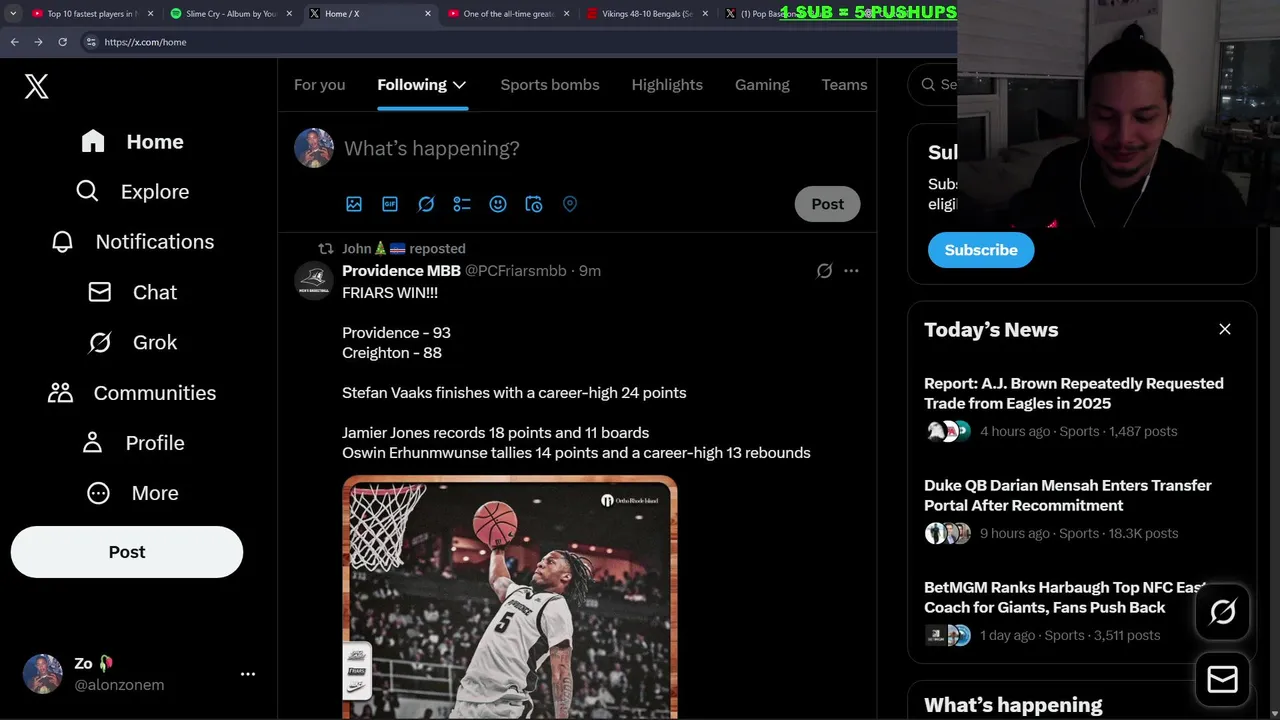The height and width of the screenshot is (720, 1280).
Task: Add media image to post
Action: pos(354,204)
